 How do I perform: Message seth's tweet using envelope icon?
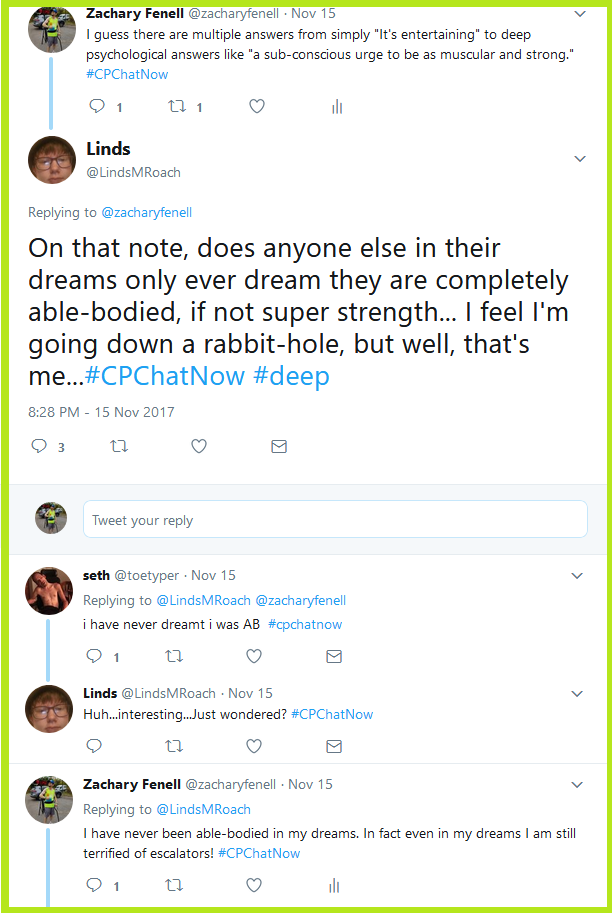click(x=334, y=656)
